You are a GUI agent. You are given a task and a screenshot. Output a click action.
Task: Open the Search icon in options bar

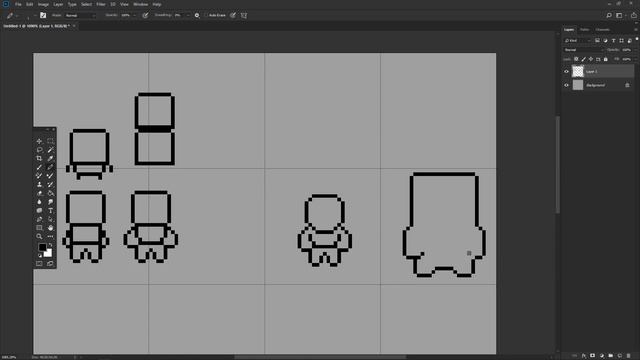coord(609,15)
